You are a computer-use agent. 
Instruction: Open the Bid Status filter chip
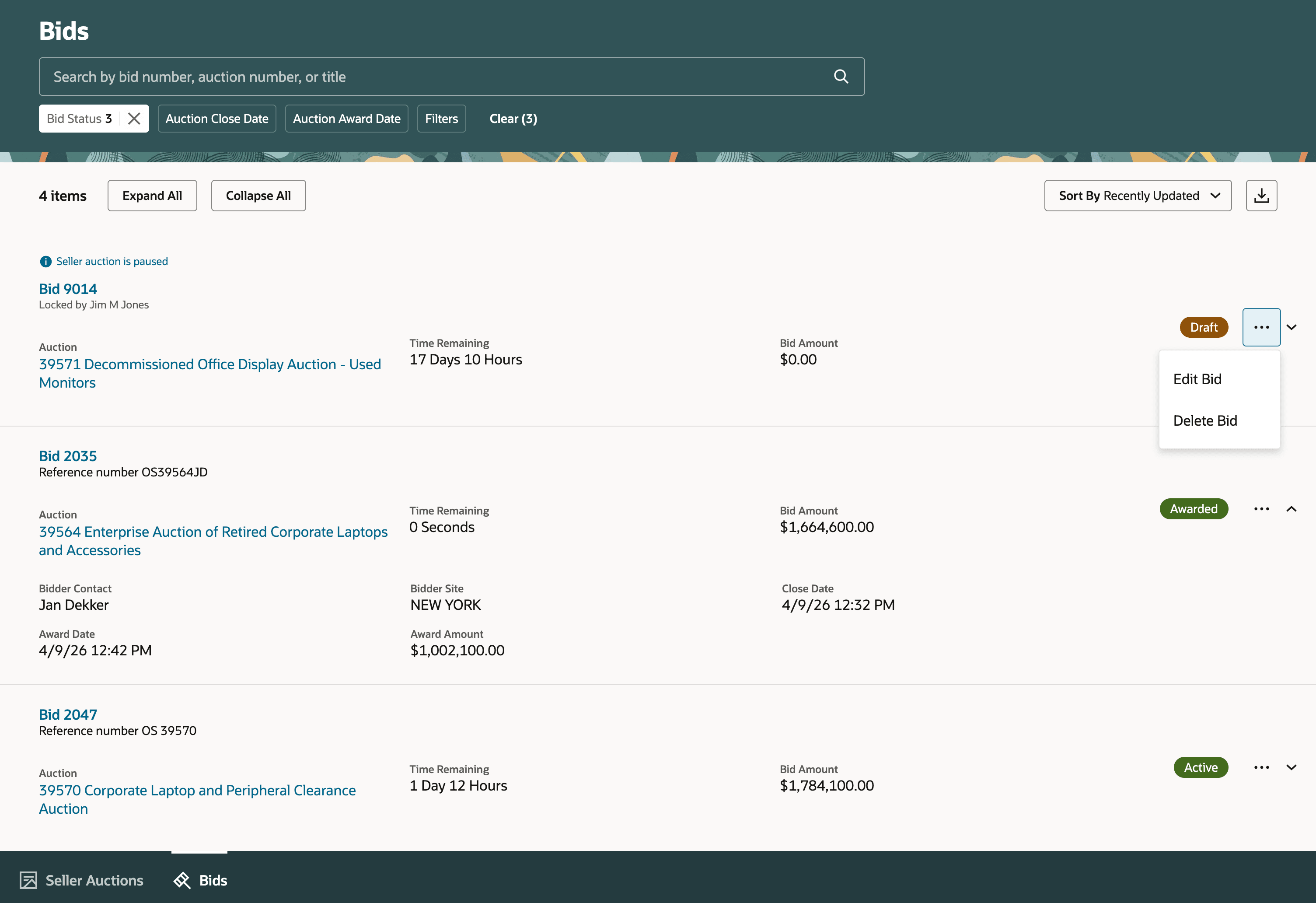click(x=79, y=119)
